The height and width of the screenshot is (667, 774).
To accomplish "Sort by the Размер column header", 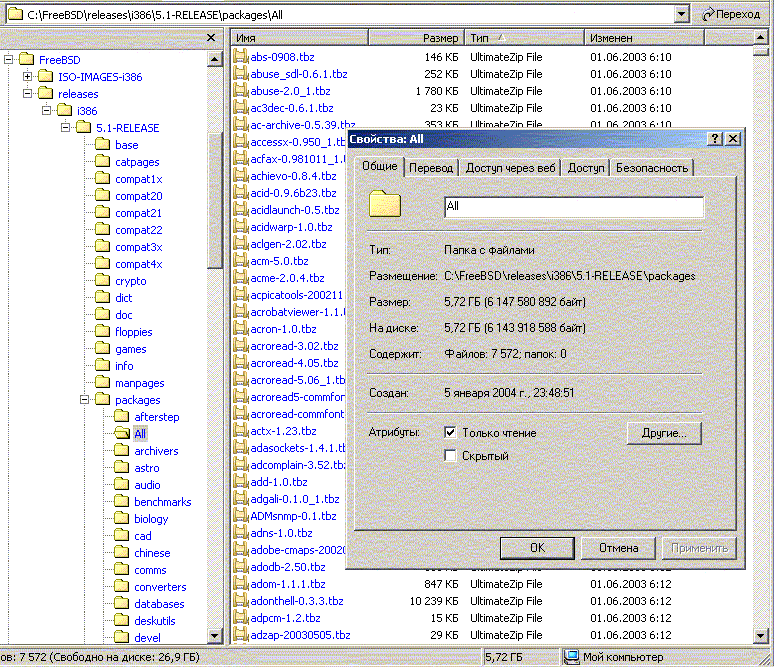I will point(415,38).
